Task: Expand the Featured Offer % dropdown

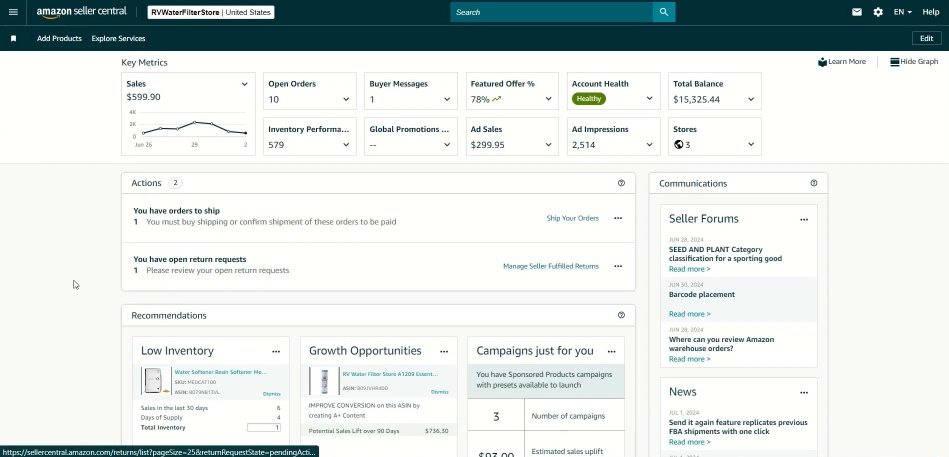Action: [x=548, y=99]
